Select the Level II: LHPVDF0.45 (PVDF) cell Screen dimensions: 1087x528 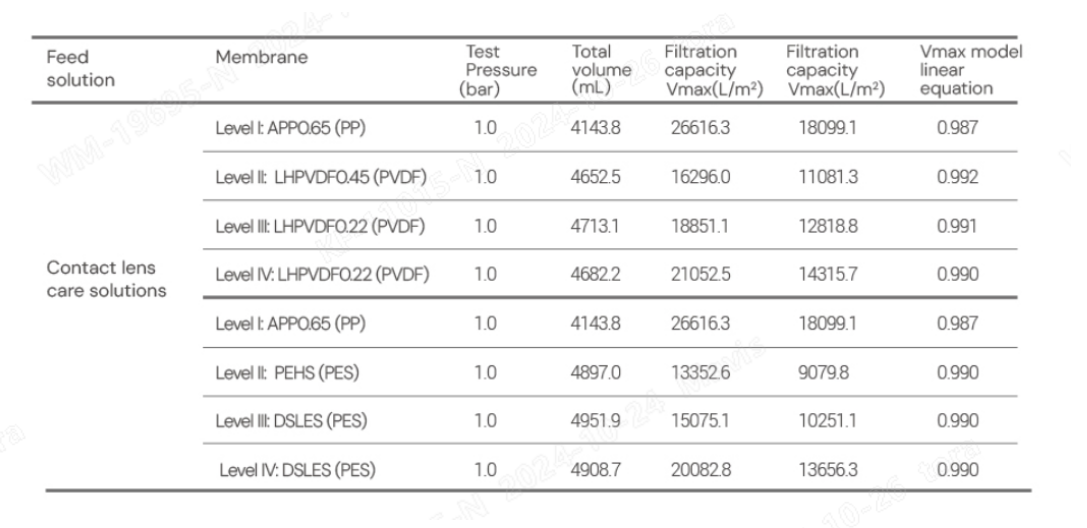321,177
